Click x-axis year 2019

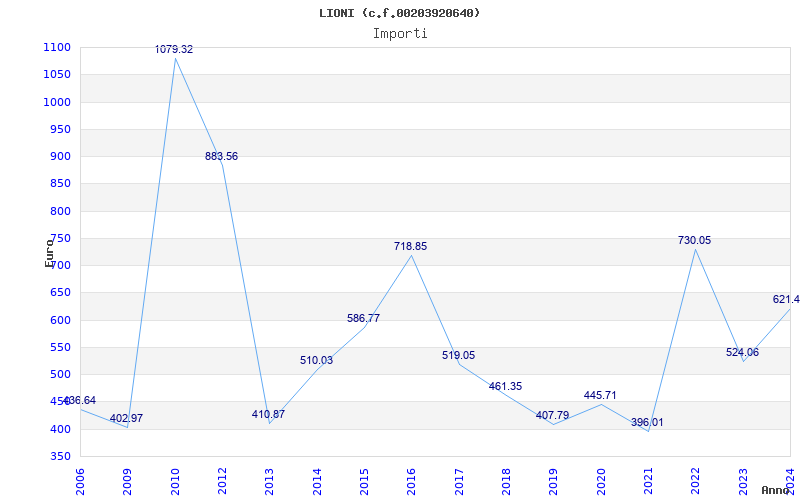pos(553,482)
